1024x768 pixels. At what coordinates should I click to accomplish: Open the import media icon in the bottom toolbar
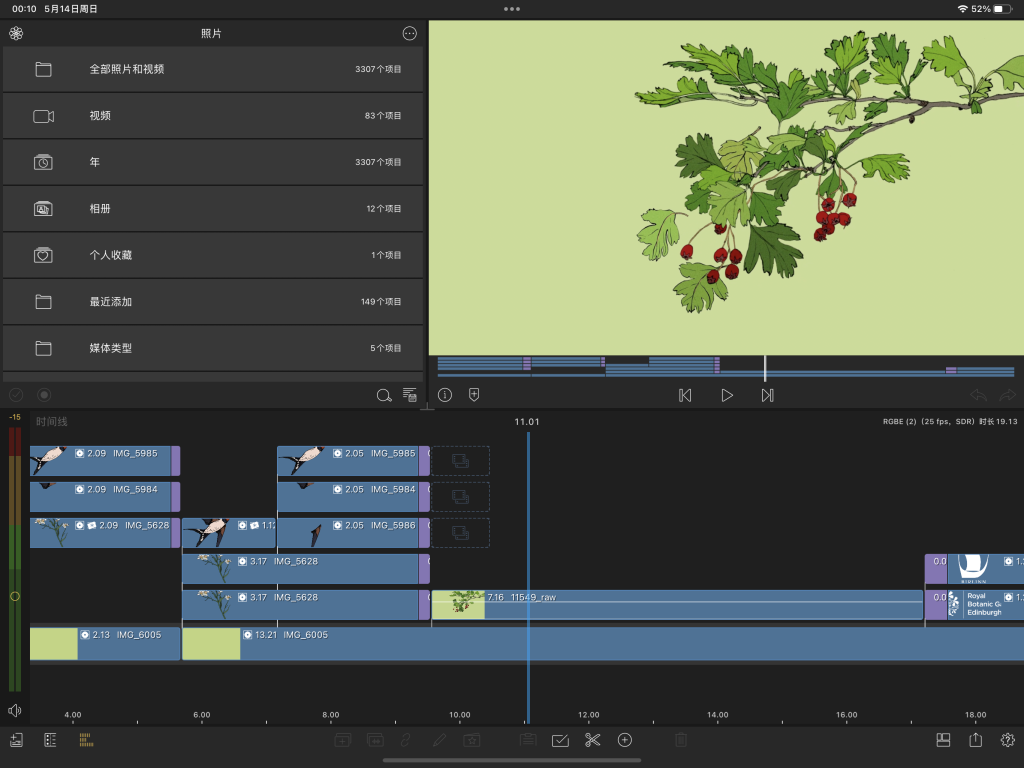pos(16,740)
